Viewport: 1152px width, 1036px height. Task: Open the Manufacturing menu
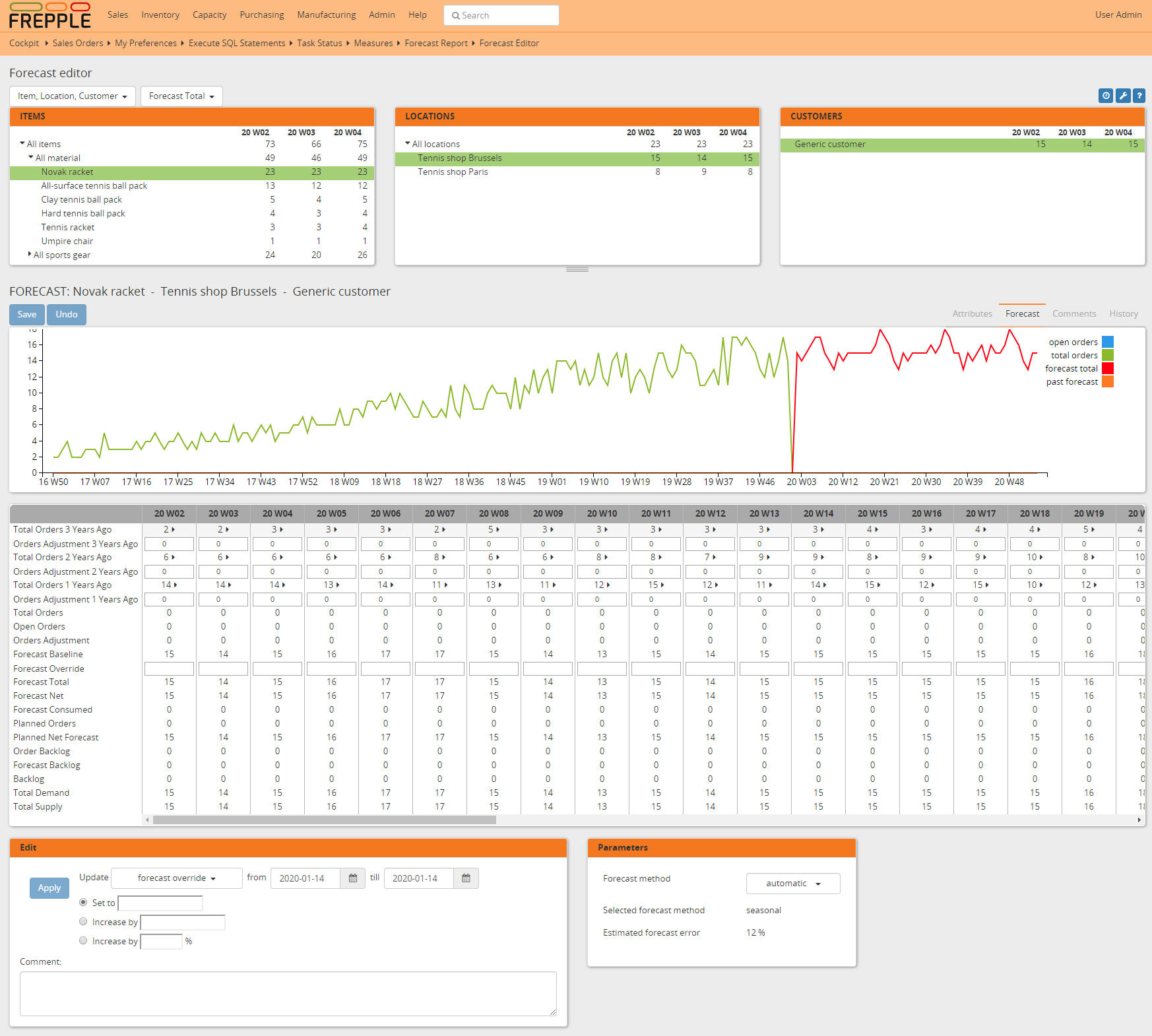click(326, 15)
